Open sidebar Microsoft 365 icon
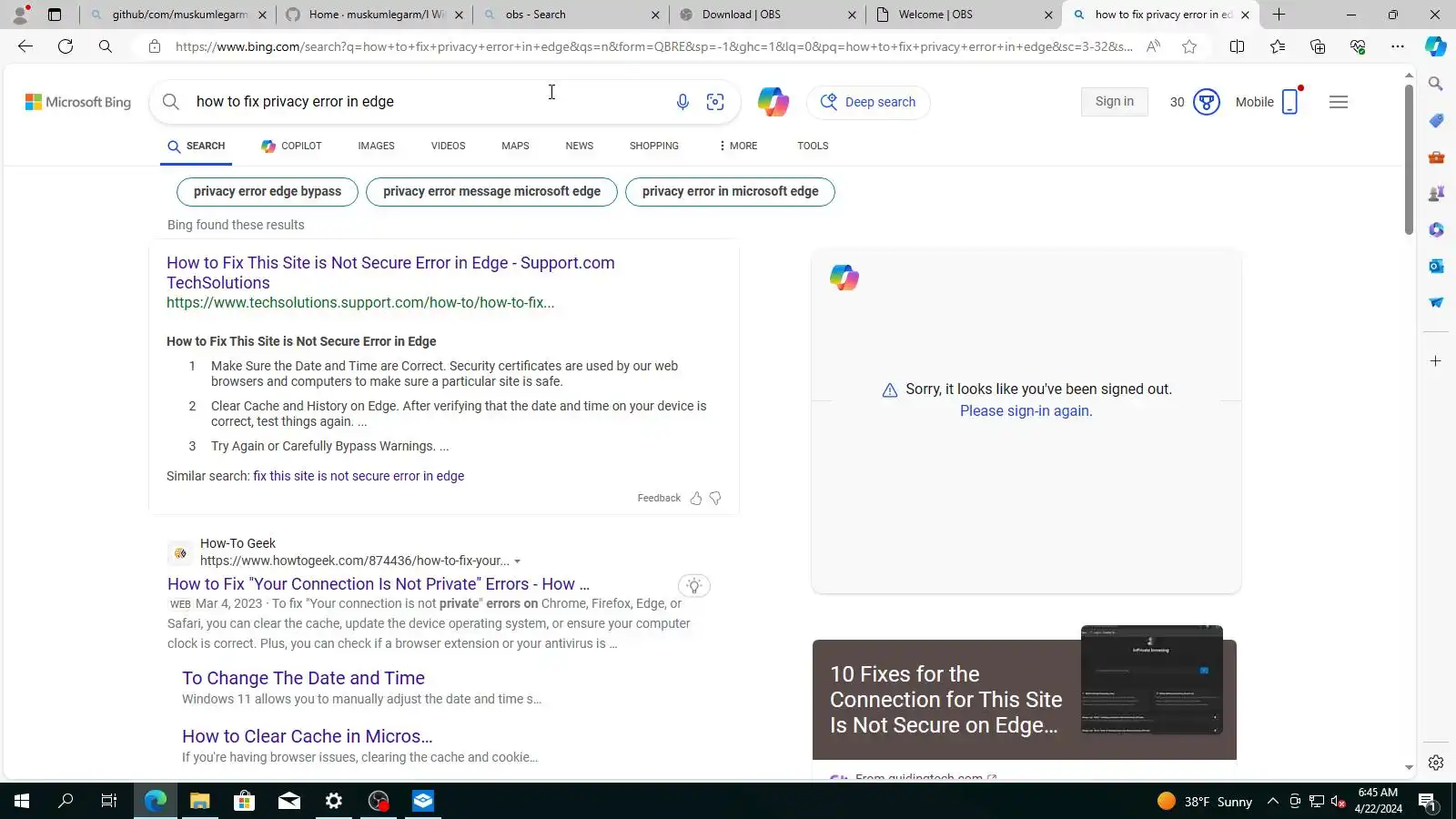Image resolution: width=1456 pixels, height=819 pixels. tap(1436, 229)
